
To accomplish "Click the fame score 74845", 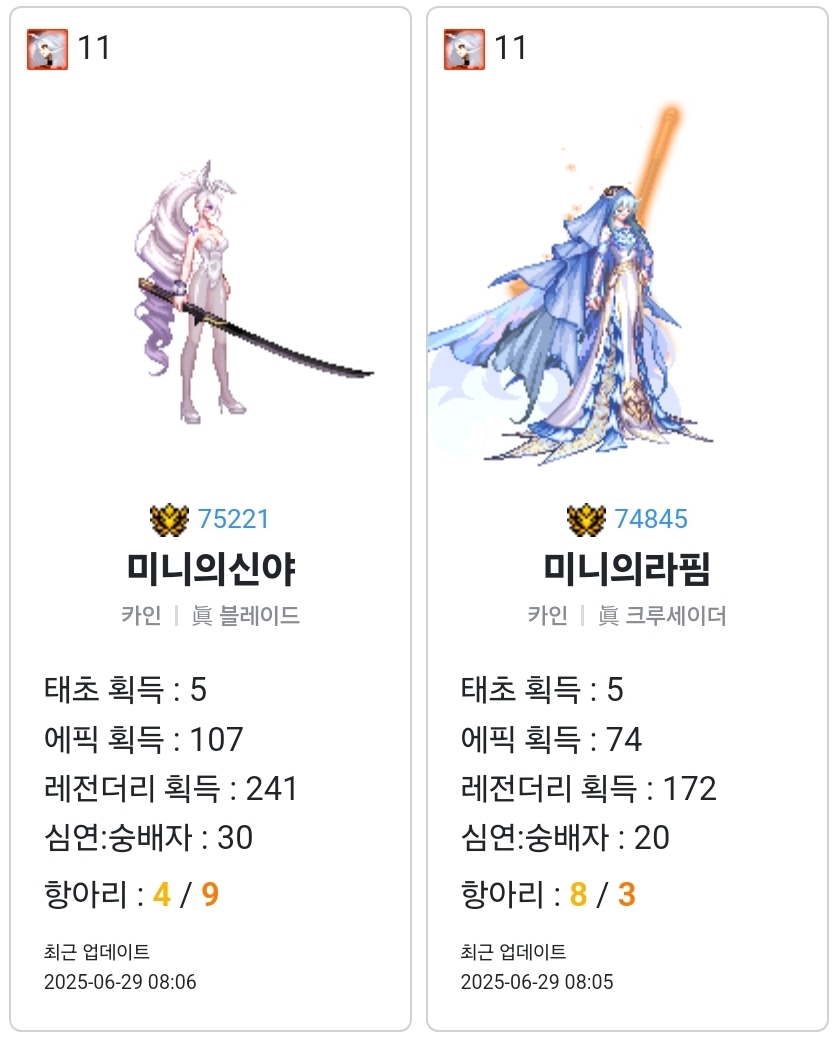I will tap(651, 520).
